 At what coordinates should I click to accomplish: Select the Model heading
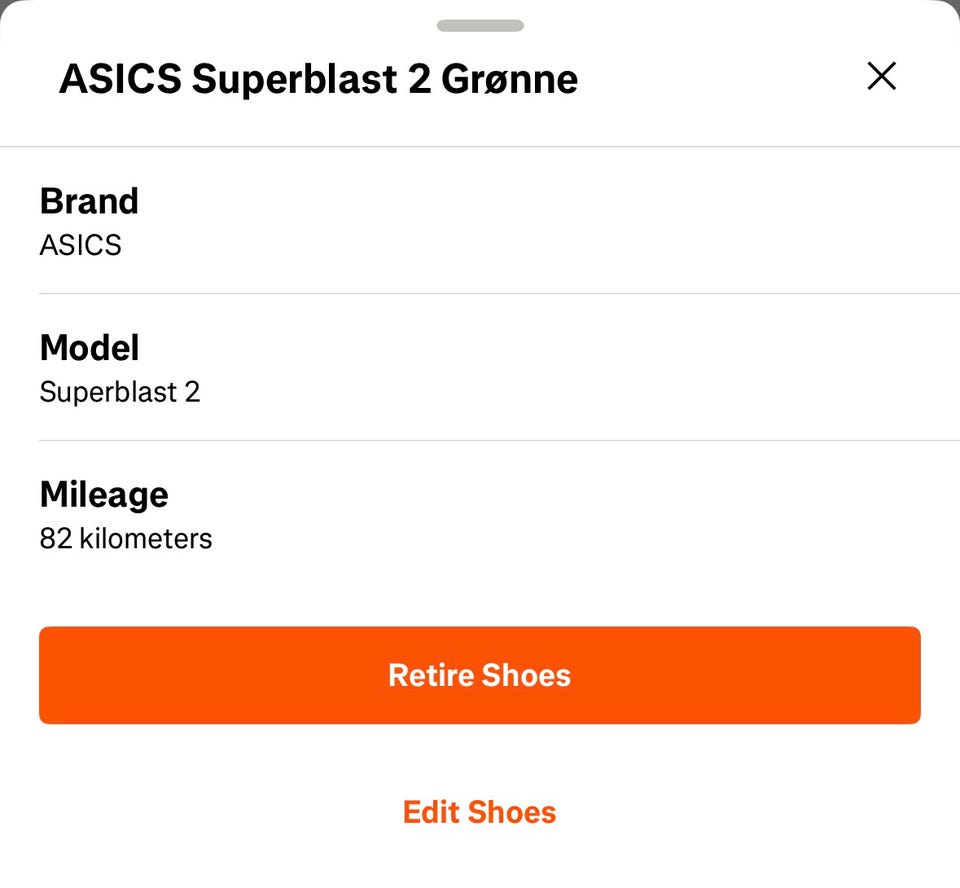[89, 348]
